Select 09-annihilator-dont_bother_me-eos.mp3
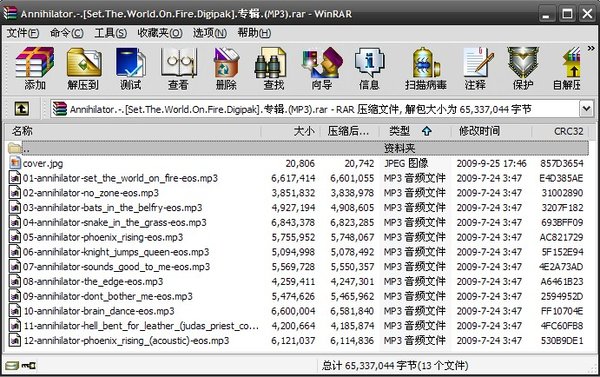Image resolution: width=600 pixels, height=377 pixels. [x=108, y=296]
